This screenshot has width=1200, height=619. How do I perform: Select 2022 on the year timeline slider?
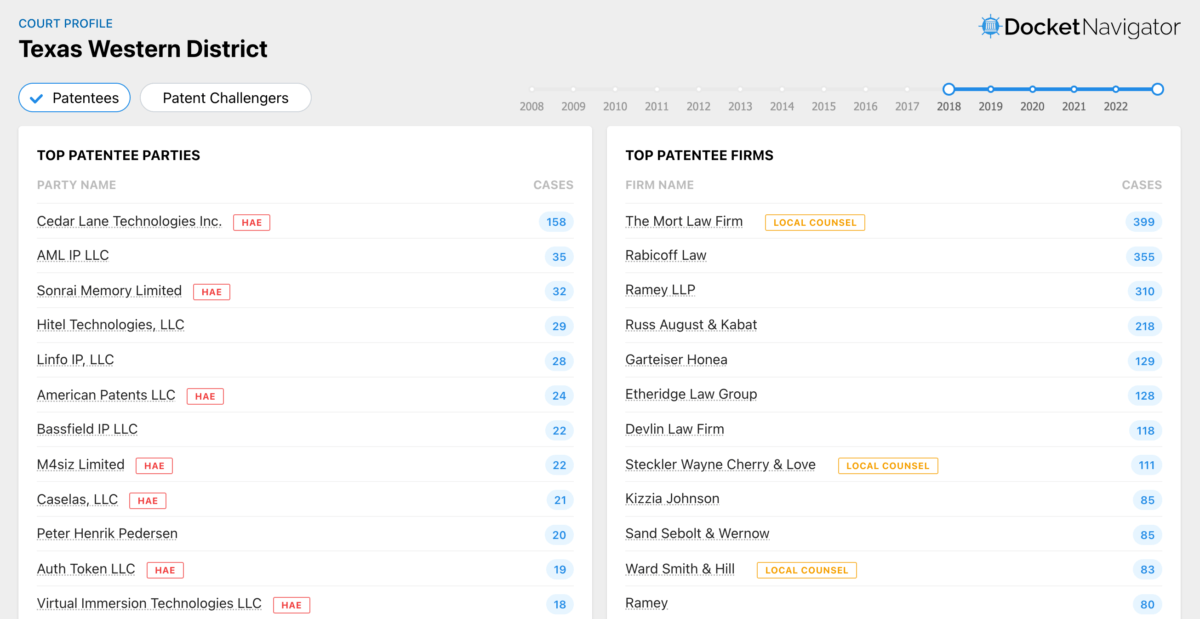tap(1115, 88)
